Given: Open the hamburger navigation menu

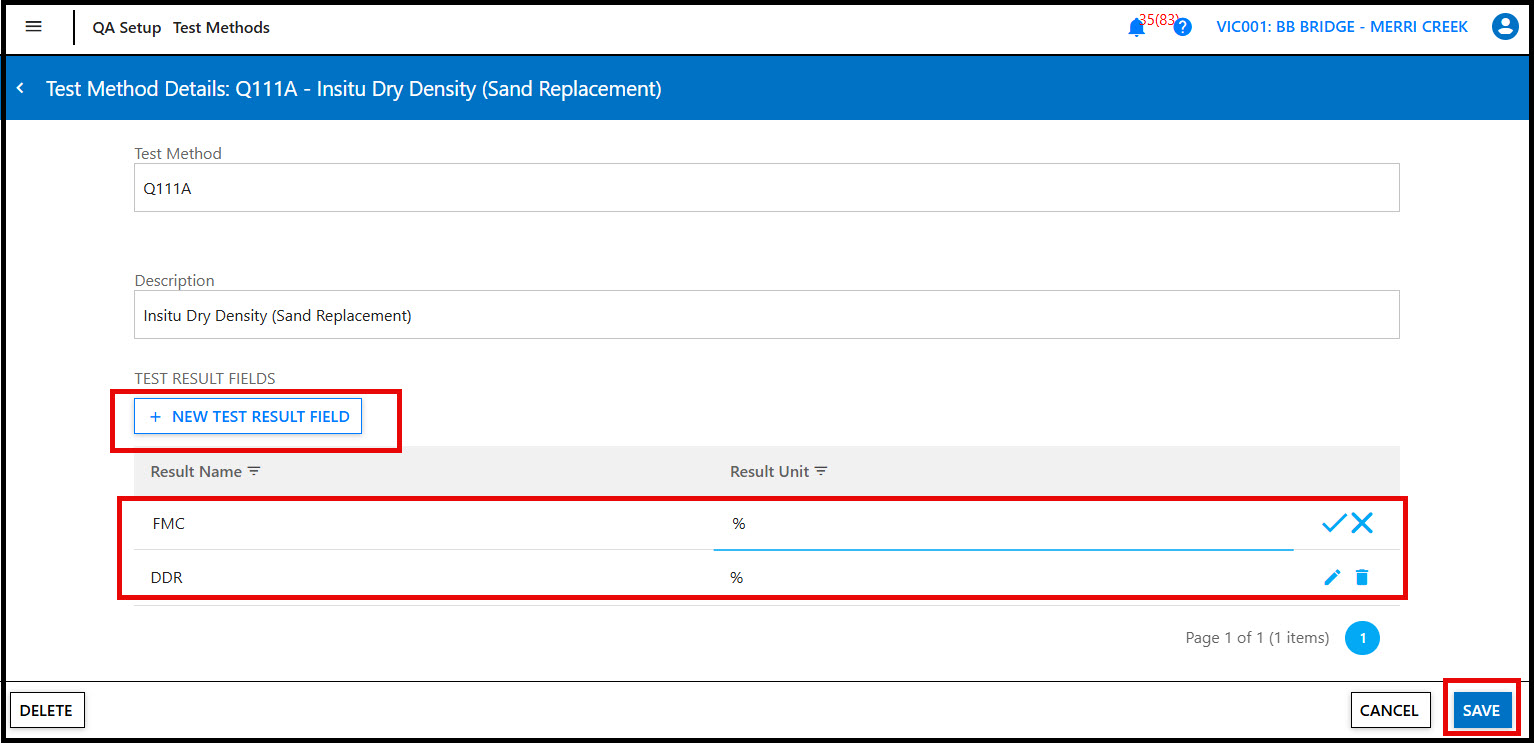Looking at the screenshot, I should coord(33,27).
